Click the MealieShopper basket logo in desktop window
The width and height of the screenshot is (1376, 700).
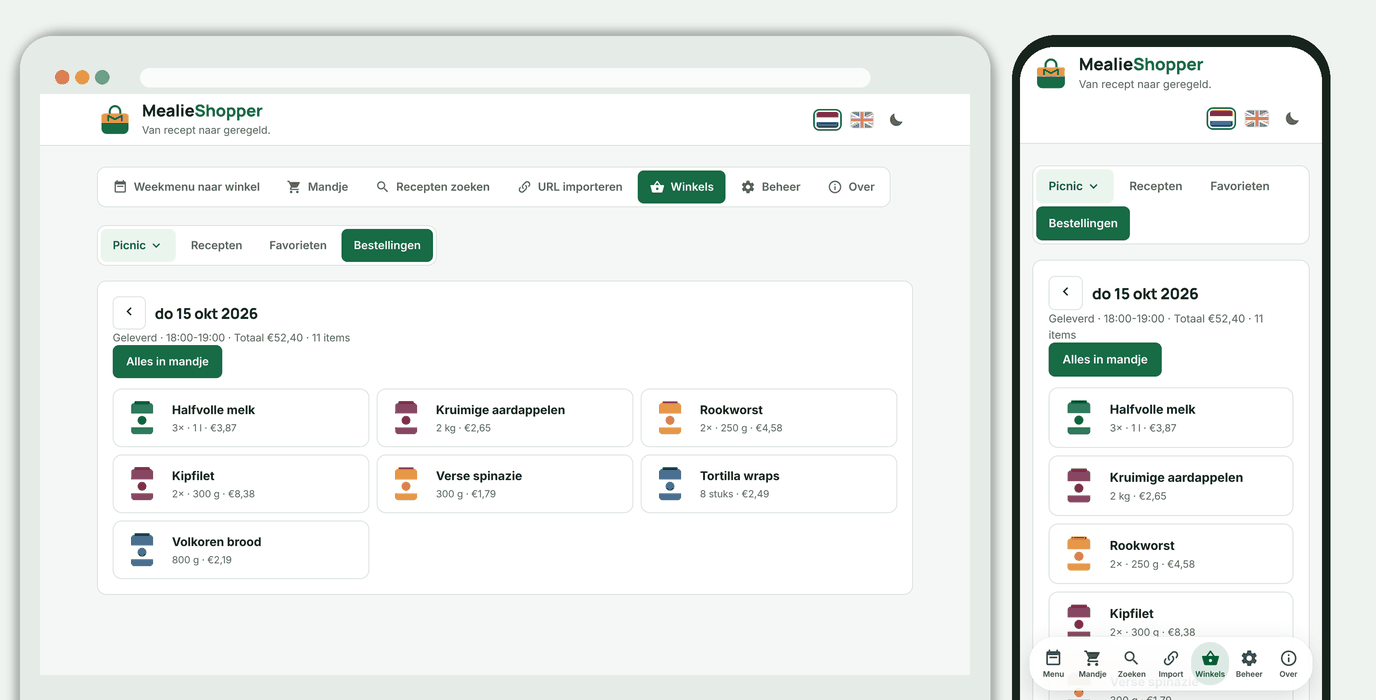(x=115, y=120)
